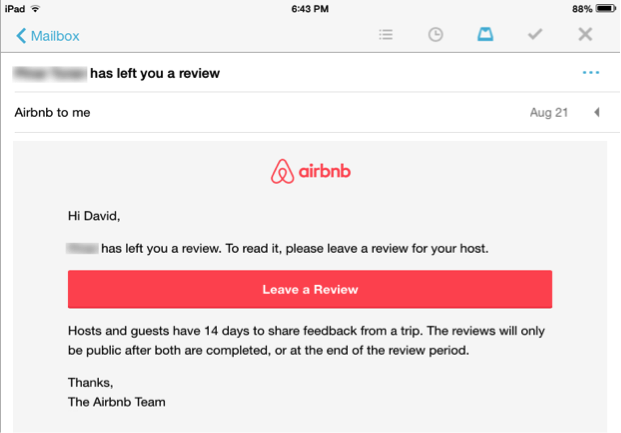Tap the 6:43 PM clock

310,8
